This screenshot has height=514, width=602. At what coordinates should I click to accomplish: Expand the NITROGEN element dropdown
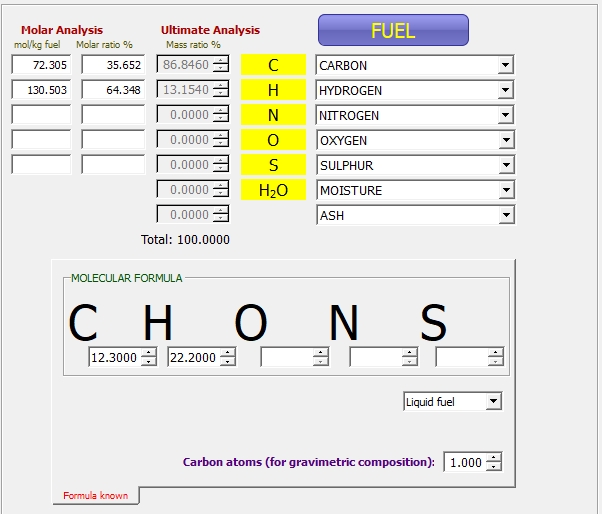pos(506,116)
